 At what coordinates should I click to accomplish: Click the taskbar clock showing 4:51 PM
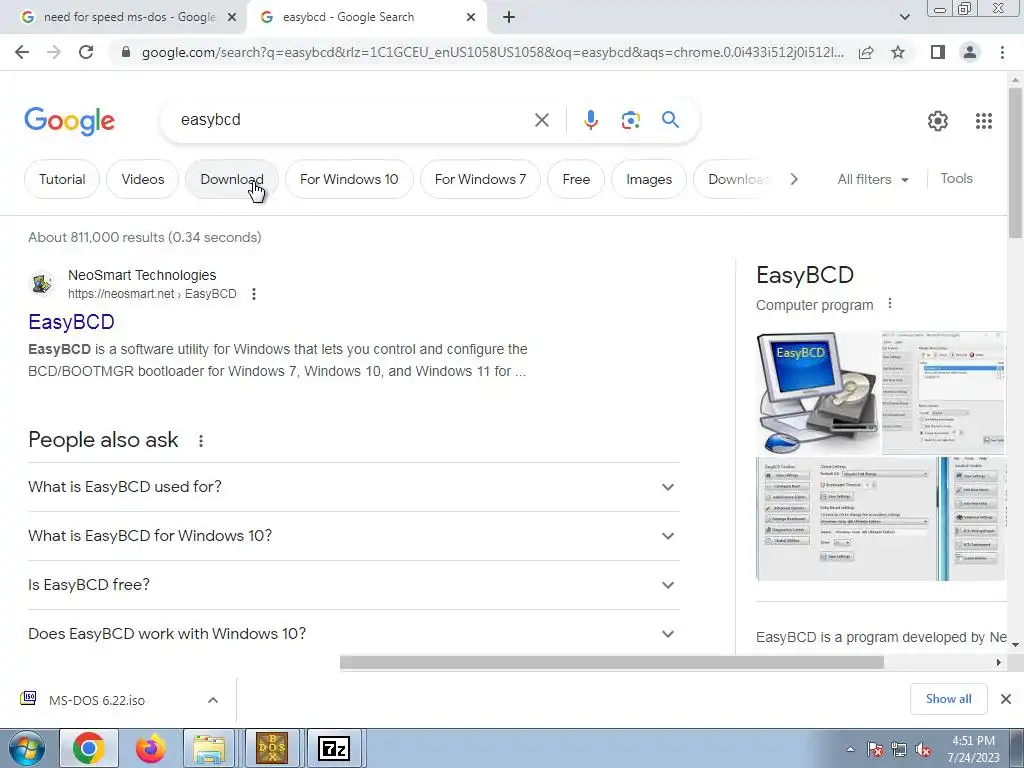(973, 749)
